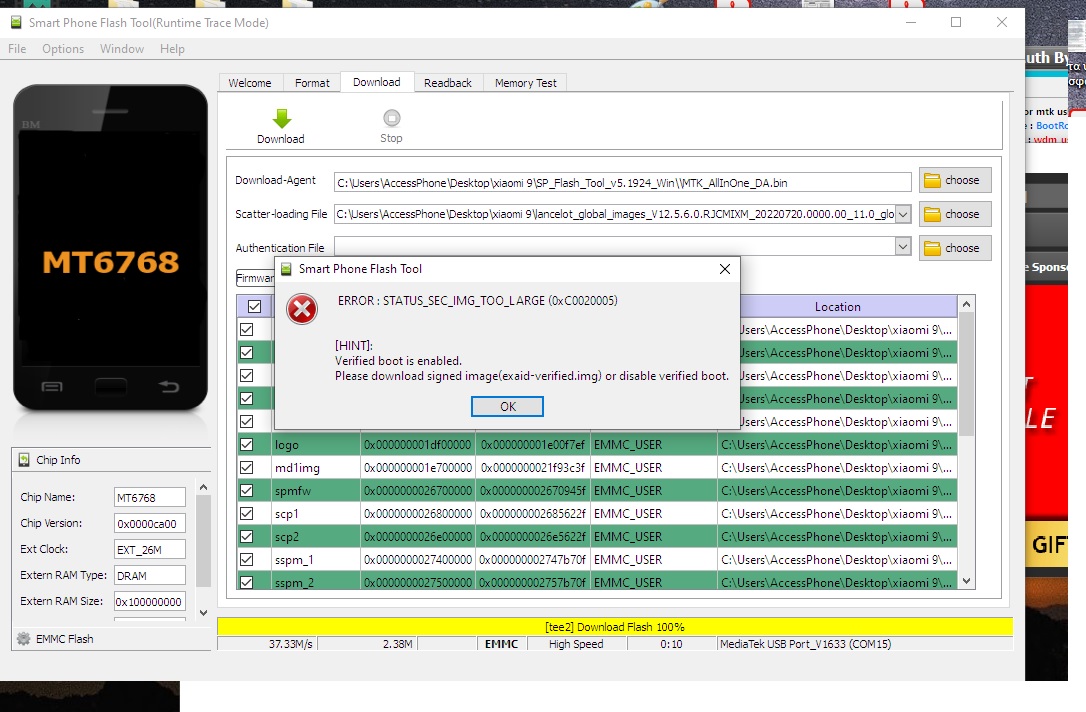
Task: Toggle the md1img partition checkbox
Action: point(247,468)
